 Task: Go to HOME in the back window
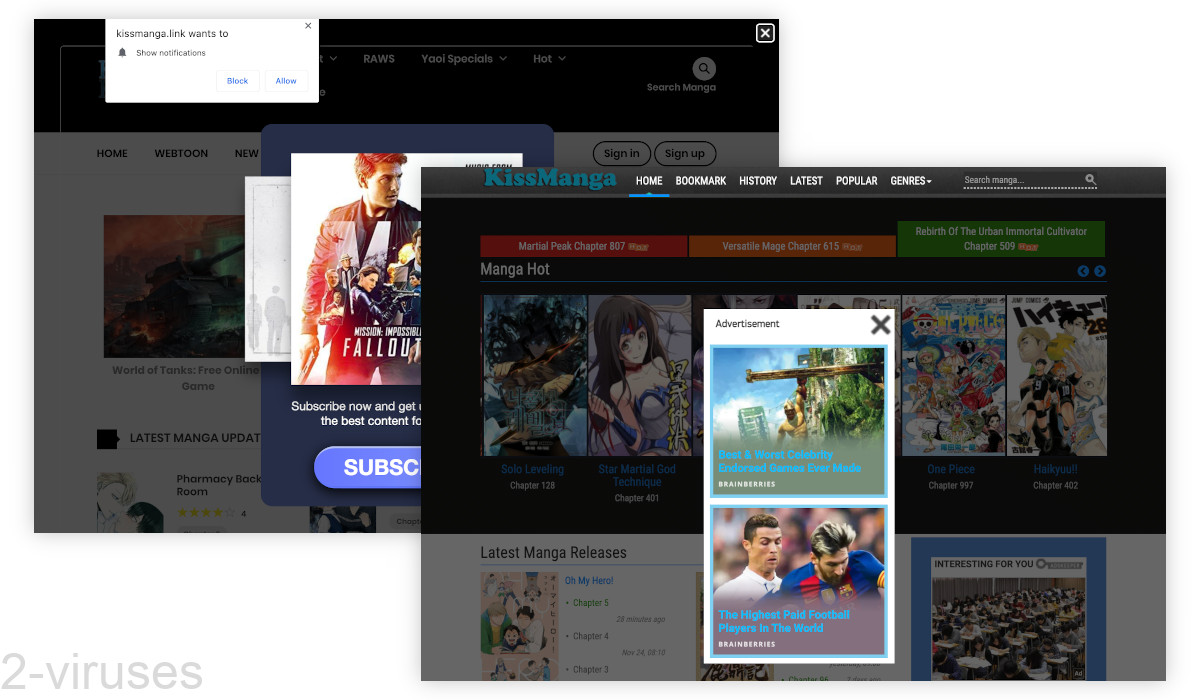tap(112, 154)
